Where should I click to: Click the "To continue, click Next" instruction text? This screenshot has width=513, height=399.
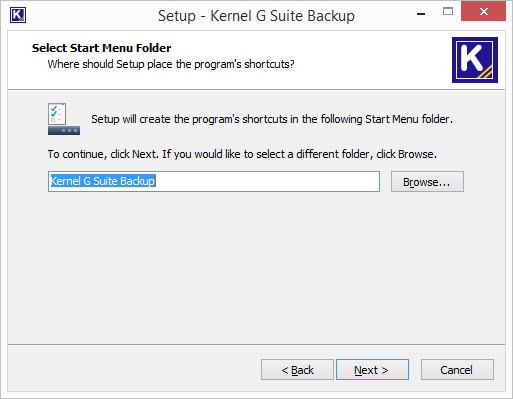pyautogui.click(x=242, y=154)
